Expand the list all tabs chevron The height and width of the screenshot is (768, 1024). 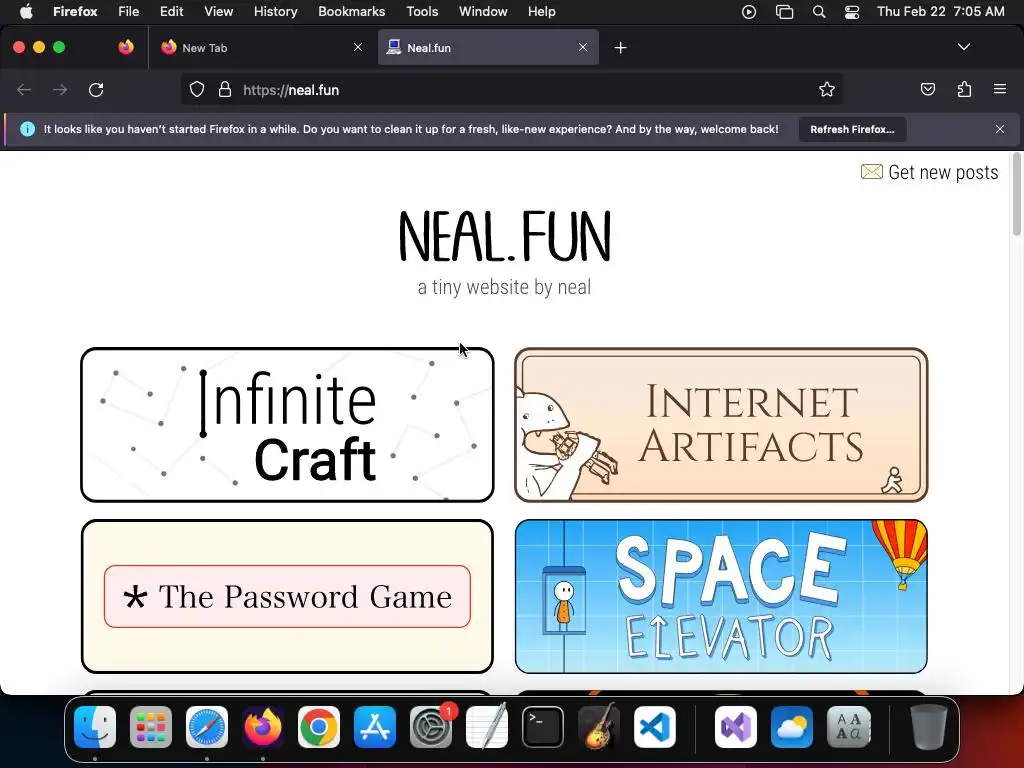(964, 47)
